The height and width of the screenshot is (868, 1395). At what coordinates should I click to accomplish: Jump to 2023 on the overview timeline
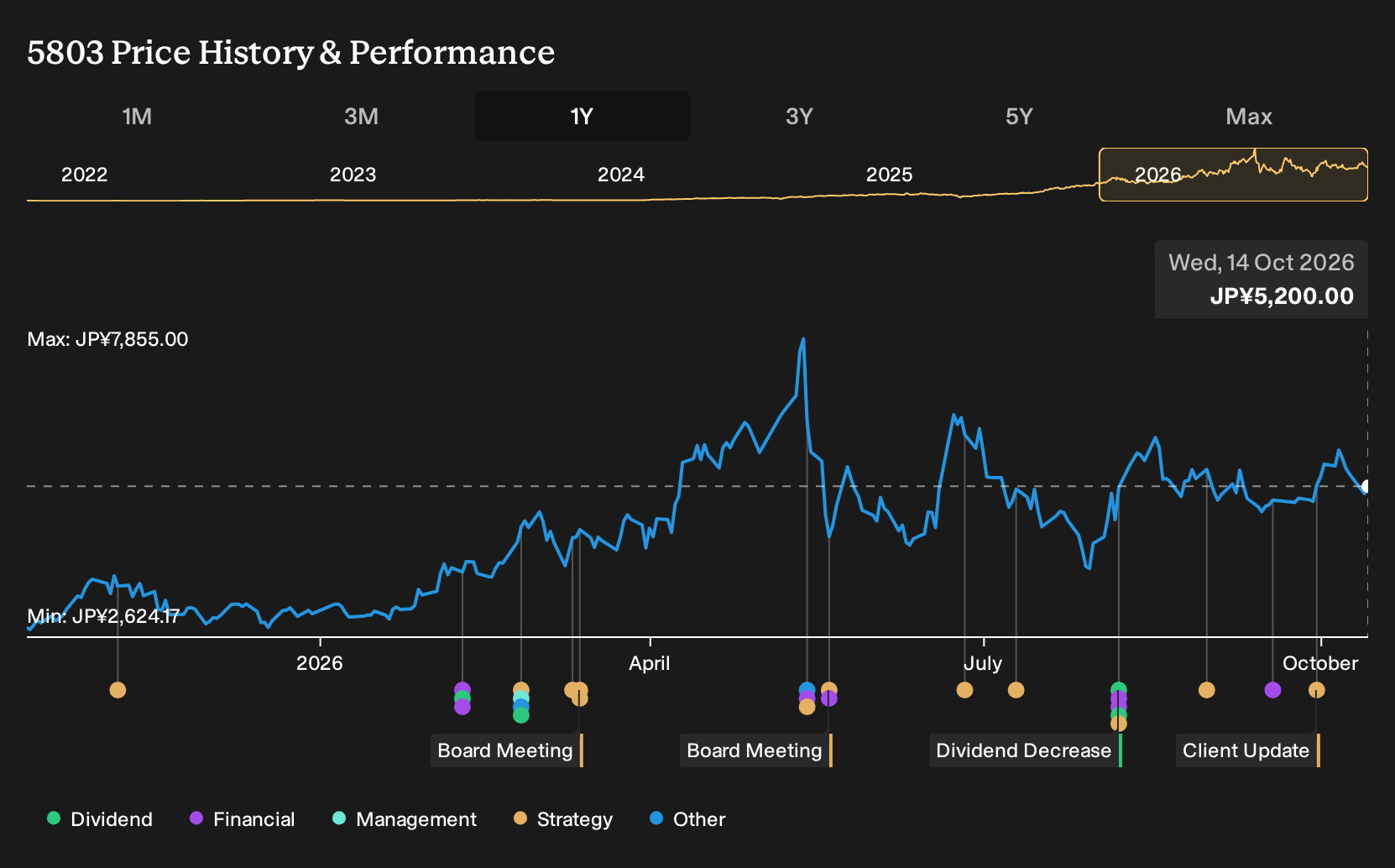pos(353,175)
